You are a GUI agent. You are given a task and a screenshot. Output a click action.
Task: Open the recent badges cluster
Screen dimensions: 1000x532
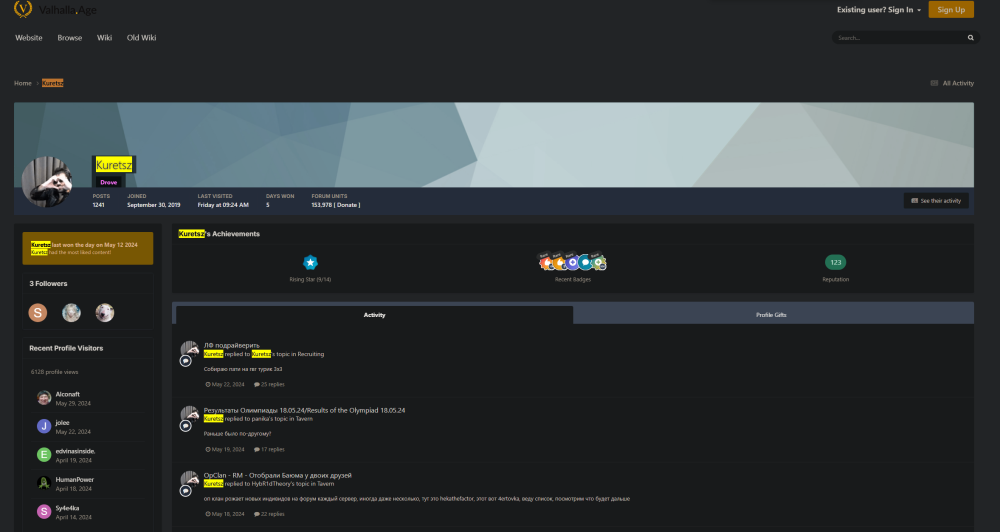[x=572, y=262]
